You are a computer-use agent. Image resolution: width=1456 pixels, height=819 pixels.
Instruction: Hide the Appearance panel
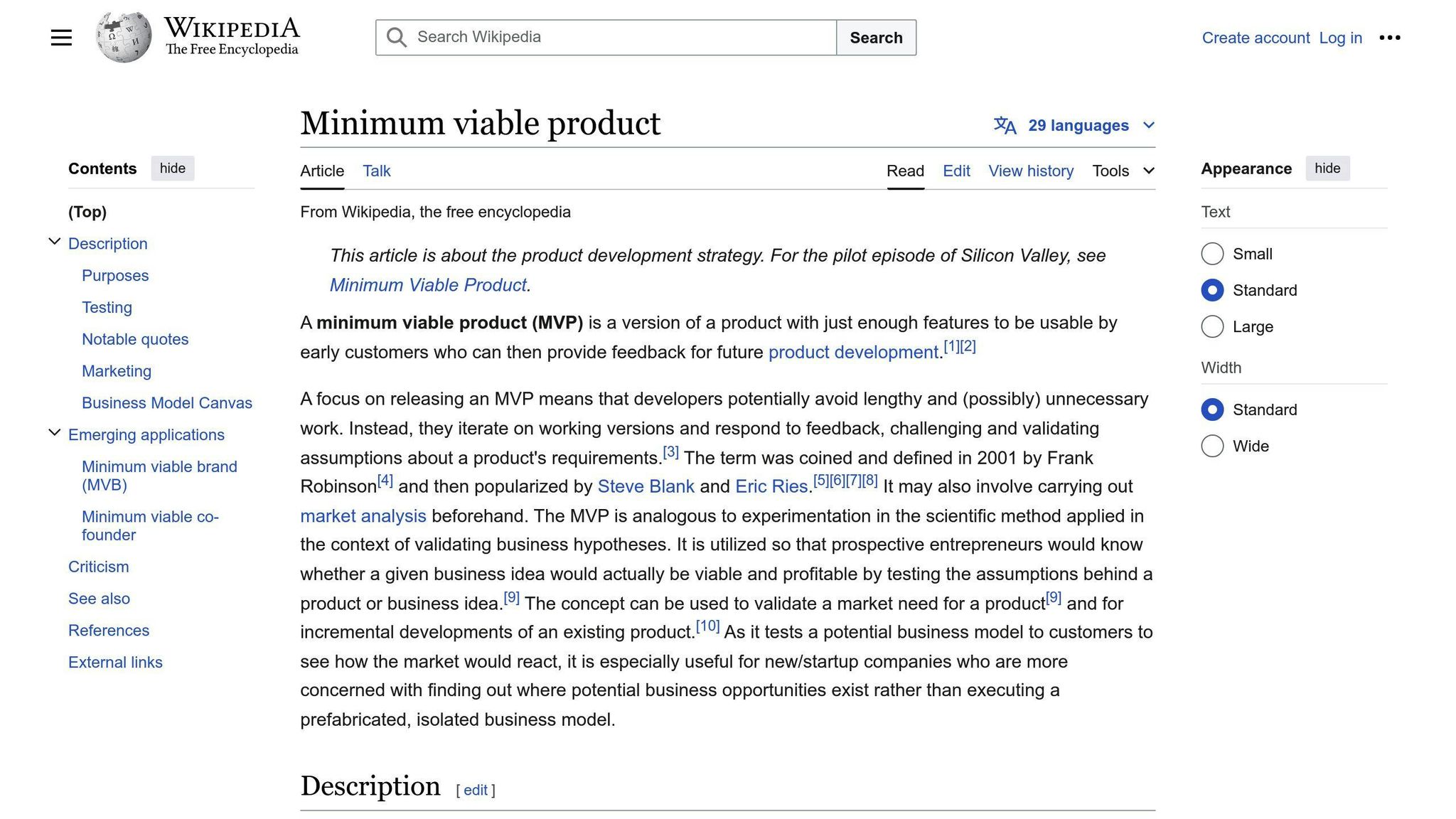tap(1327, 168)
